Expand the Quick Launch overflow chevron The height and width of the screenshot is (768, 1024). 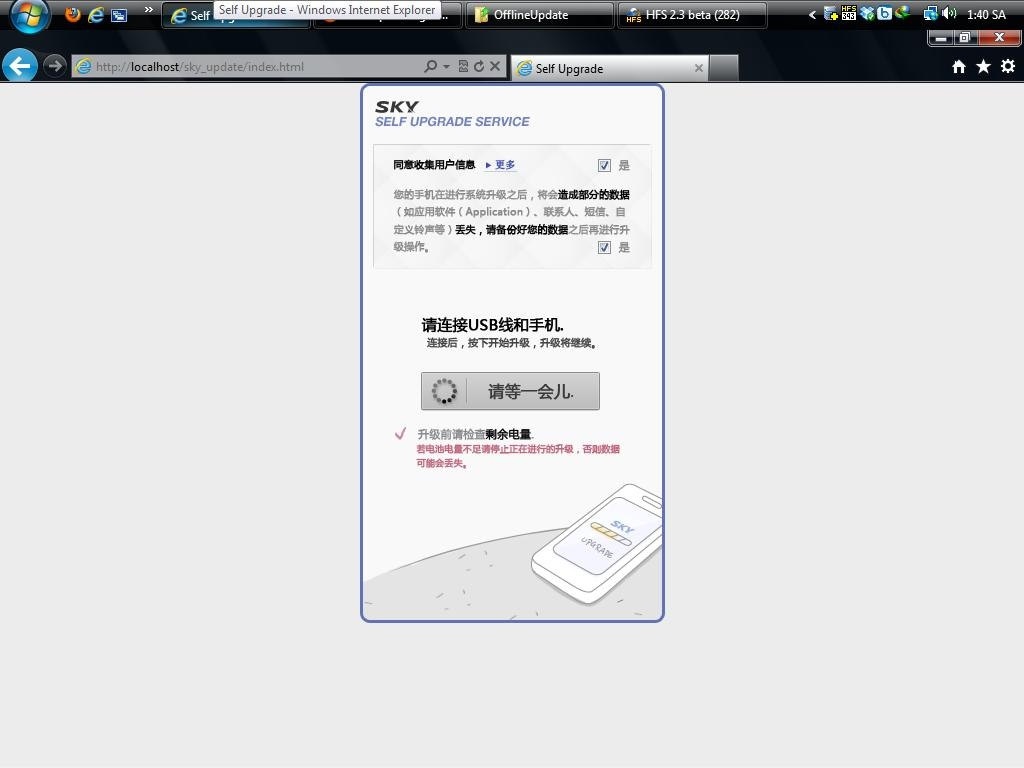pos(148,10)
